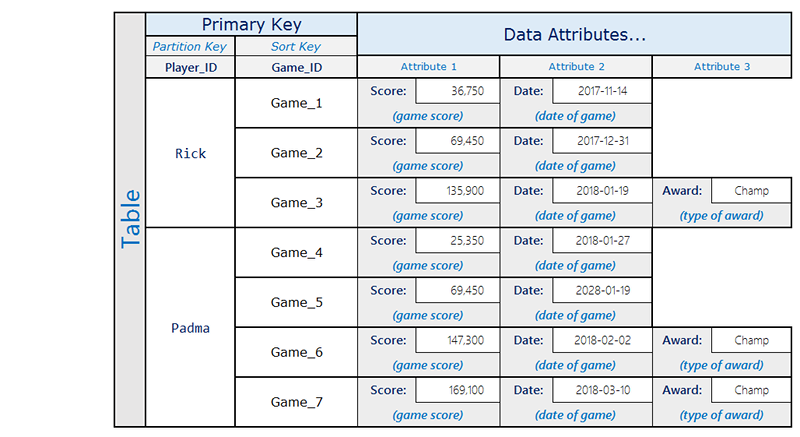Click the vertical Table label
Screen dimensions: 800x437
point(130,220)
